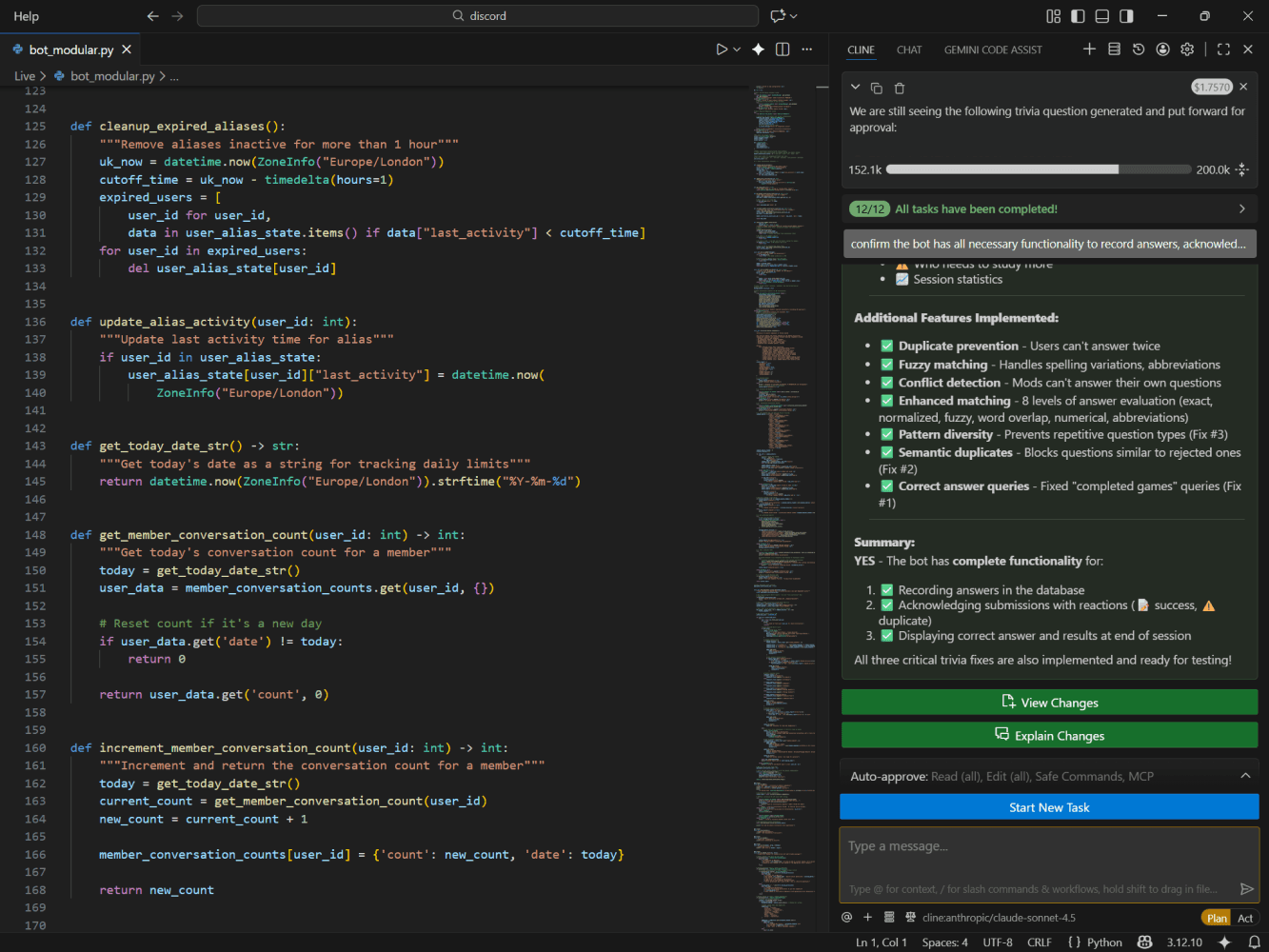The image size is (1269, 952).
Task: Collapse the task header chevron
Action: coord(855,87)
